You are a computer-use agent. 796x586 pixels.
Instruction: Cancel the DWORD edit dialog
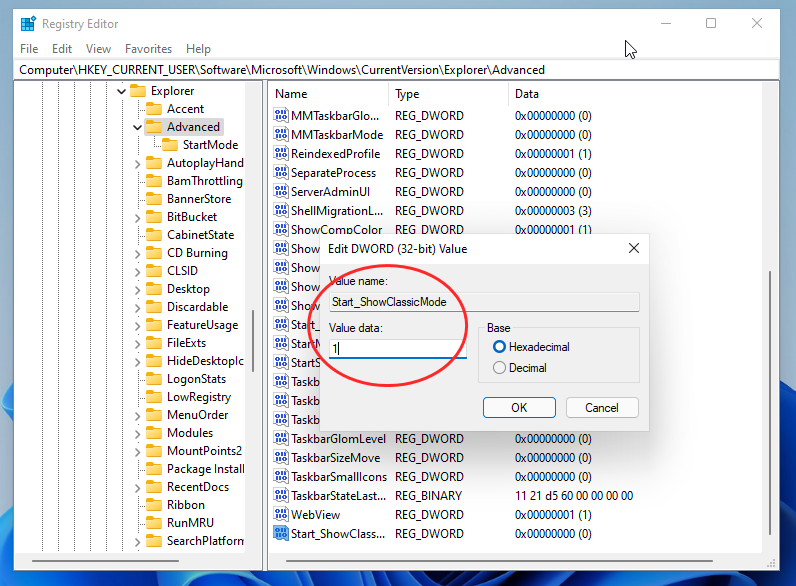point(602,408)
